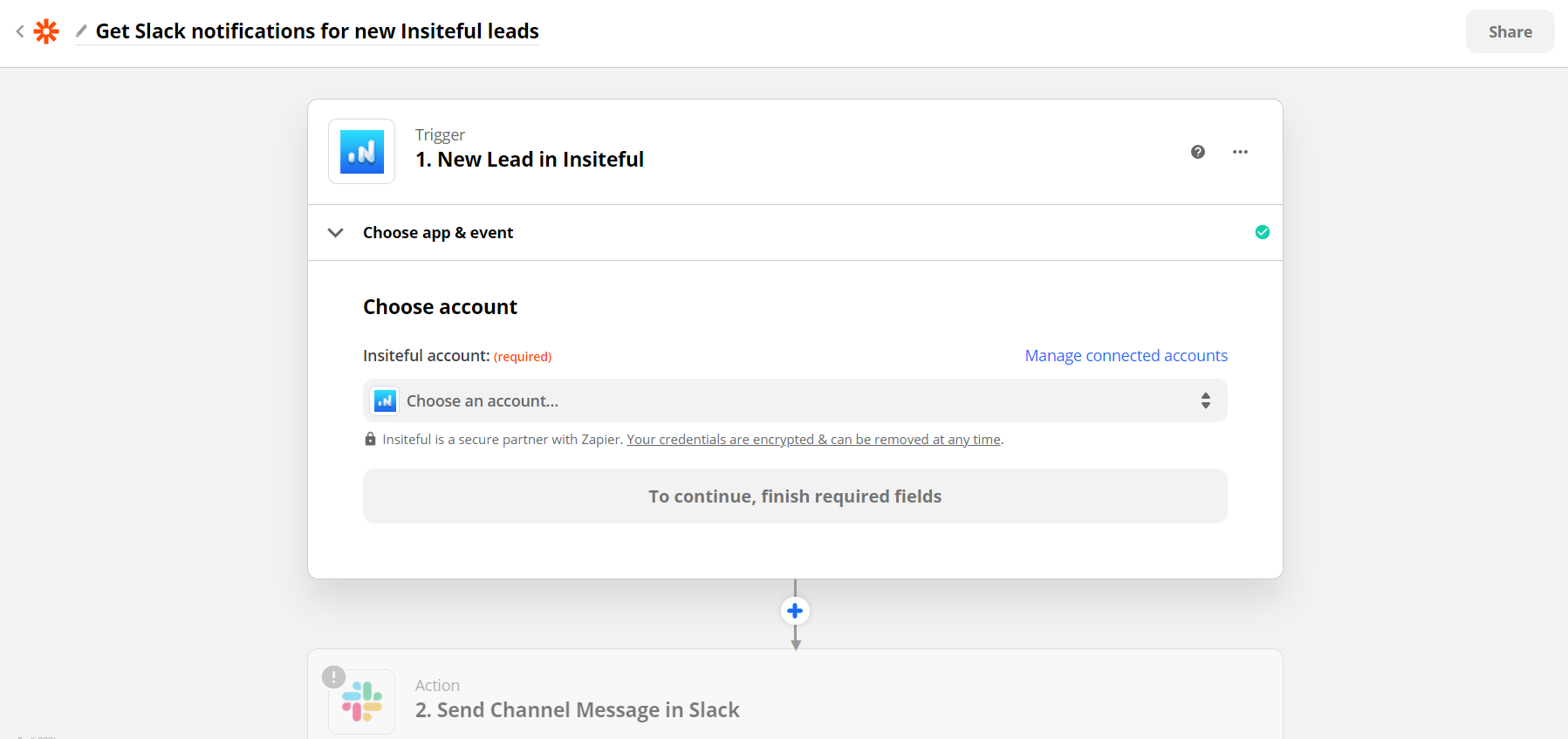Click the Trigger label text

click(440, 135)
